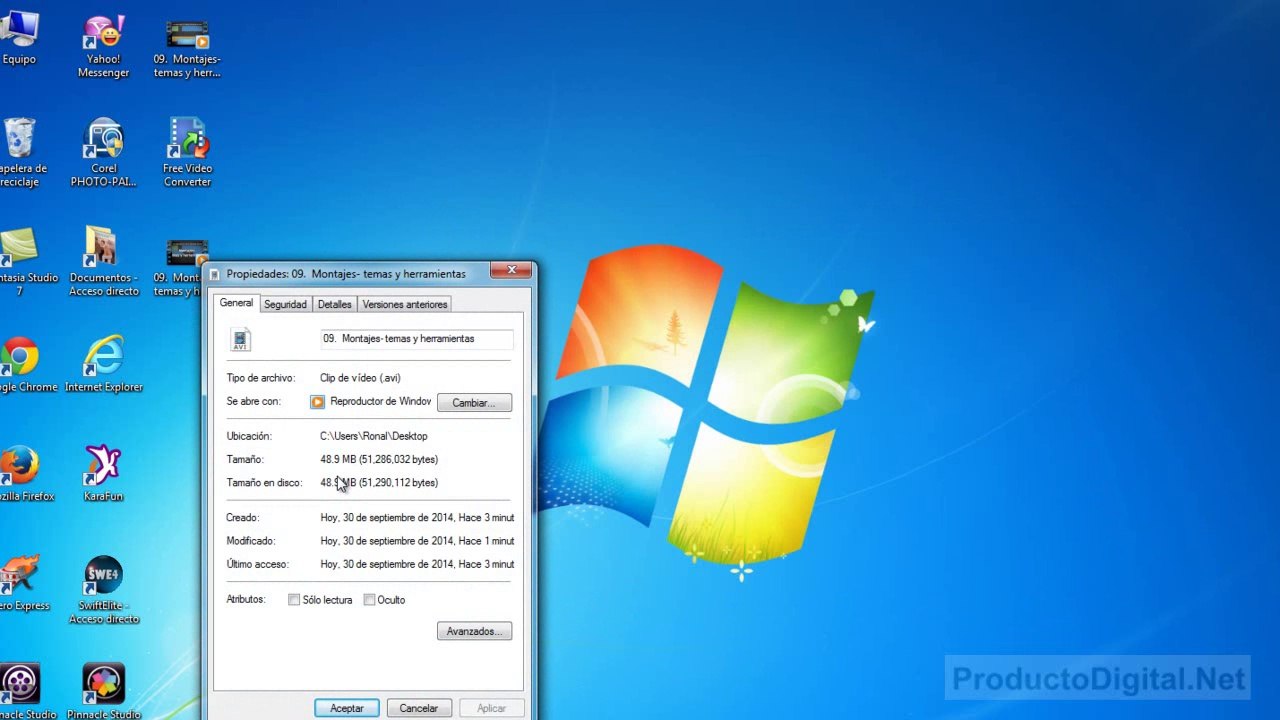This screenshot has height=720, width=1280.
Task: Open the Avanzados... attributes dialog
Action: (x=474, y=632)
